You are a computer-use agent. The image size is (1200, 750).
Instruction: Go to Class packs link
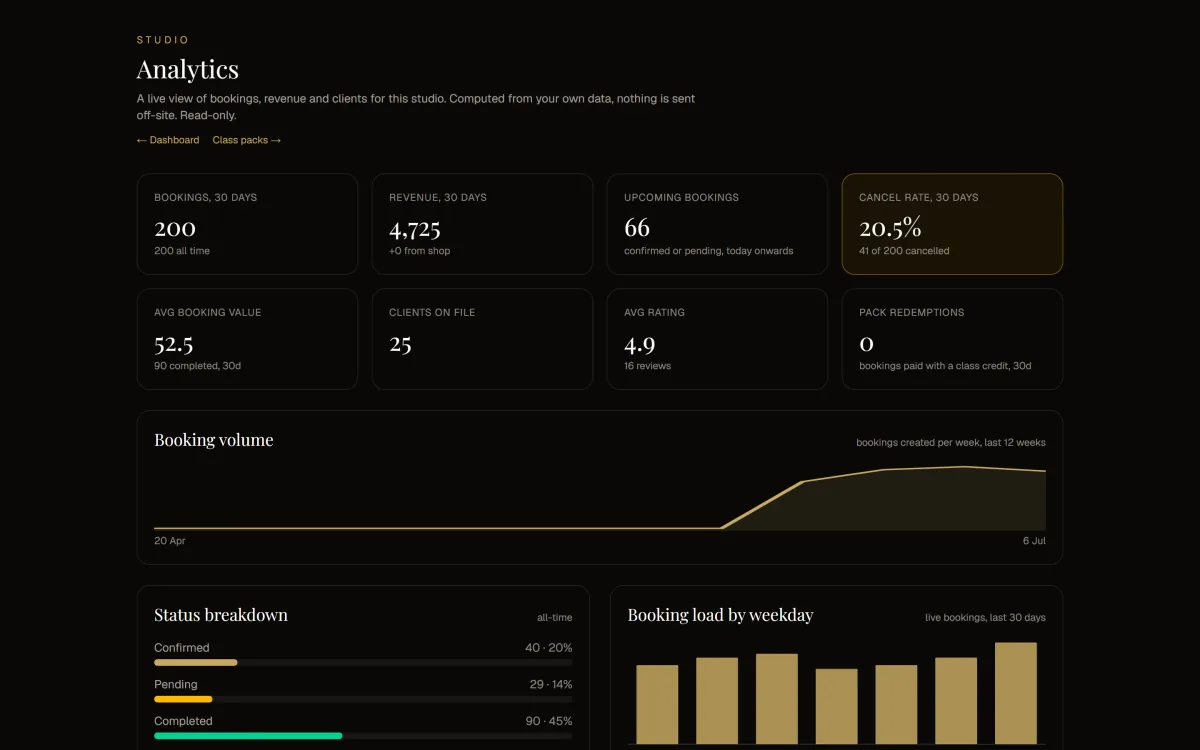point(247,140)
